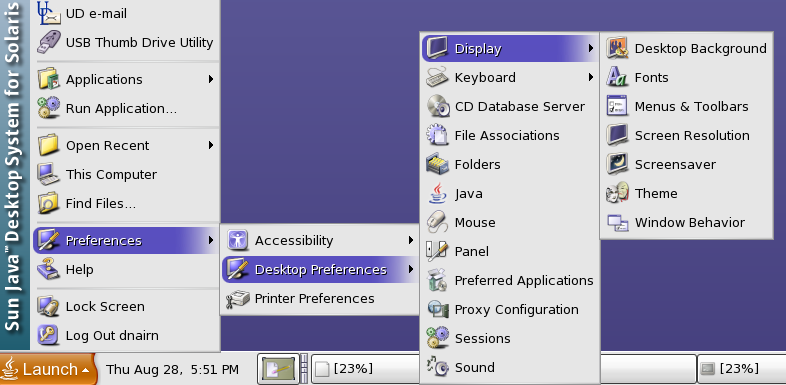The height and width of the screenshot is (385, 786).
Task: Select the Display menu entry
Action: pos(510,49)
